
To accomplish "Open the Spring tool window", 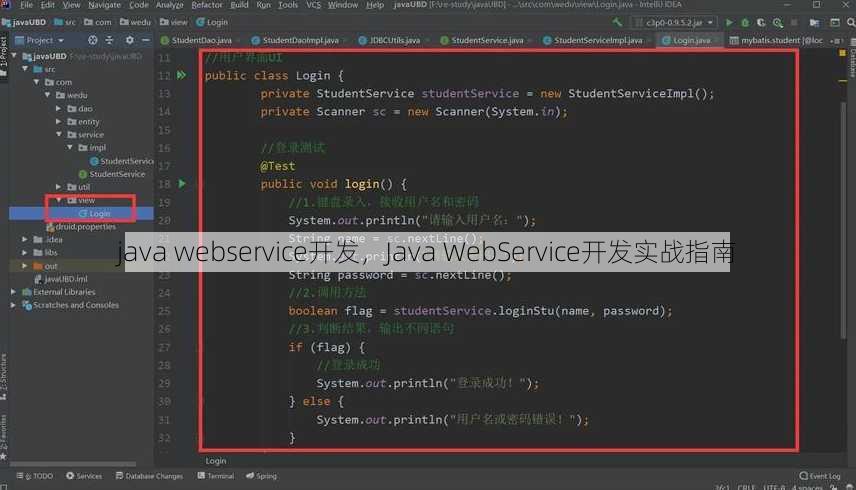I will pos(261,476).
